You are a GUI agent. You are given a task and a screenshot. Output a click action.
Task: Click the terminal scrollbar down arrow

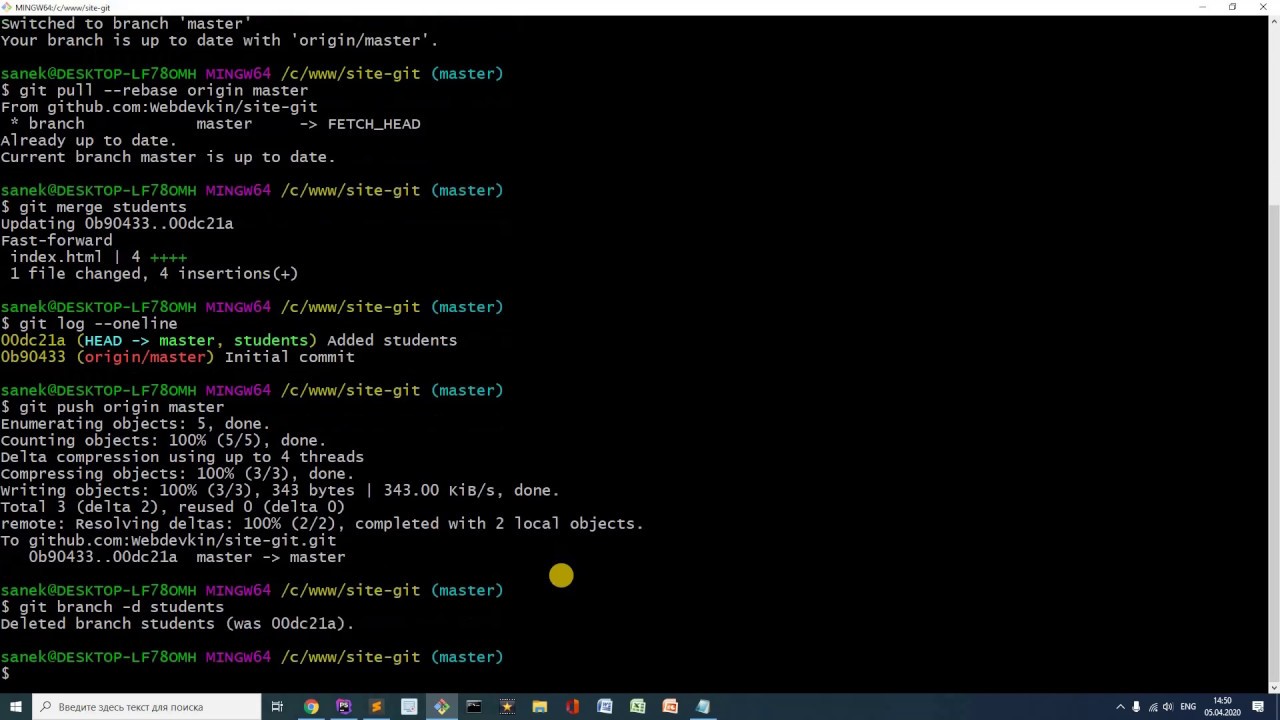click(1274, 687)
